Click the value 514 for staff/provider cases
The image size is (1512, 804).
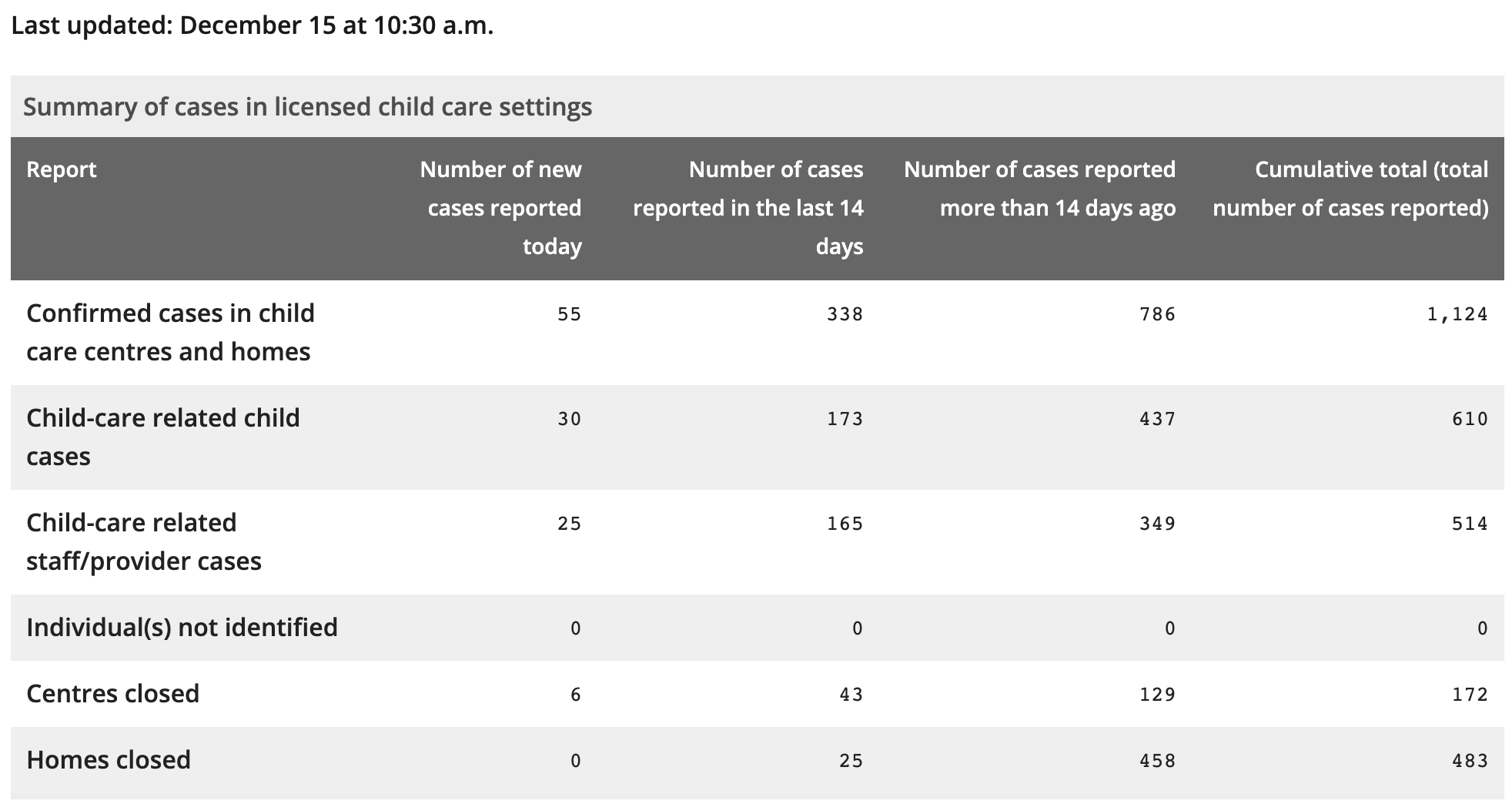click(x=1470, y=523)
